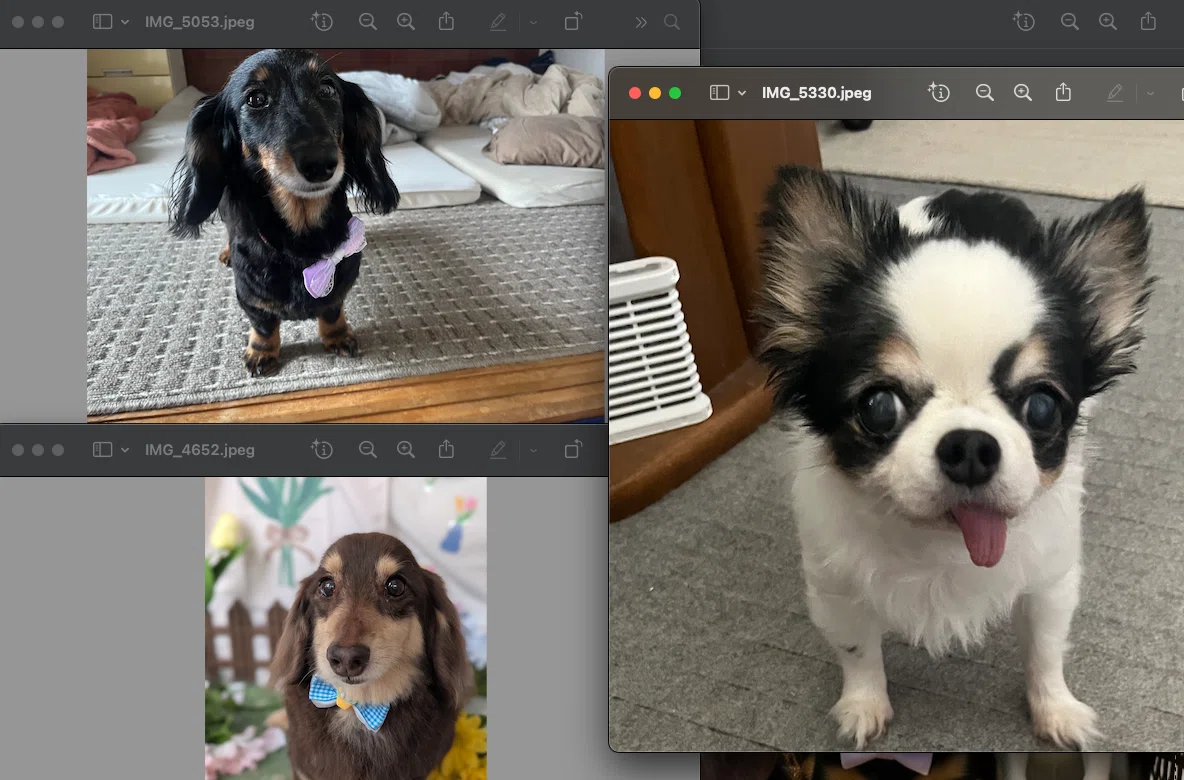Open sidebar view options dropdown in IMG_5053.jpeg

coord(125,23)
